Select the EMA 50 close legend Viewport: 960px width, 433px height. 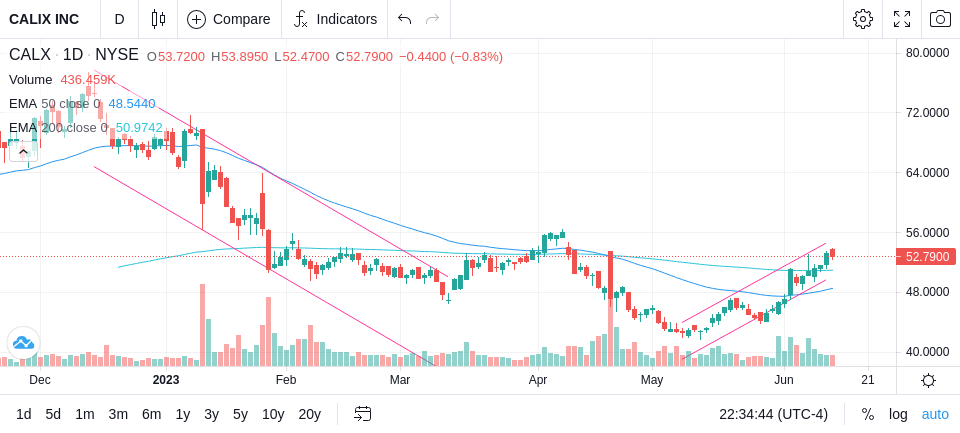54,104
